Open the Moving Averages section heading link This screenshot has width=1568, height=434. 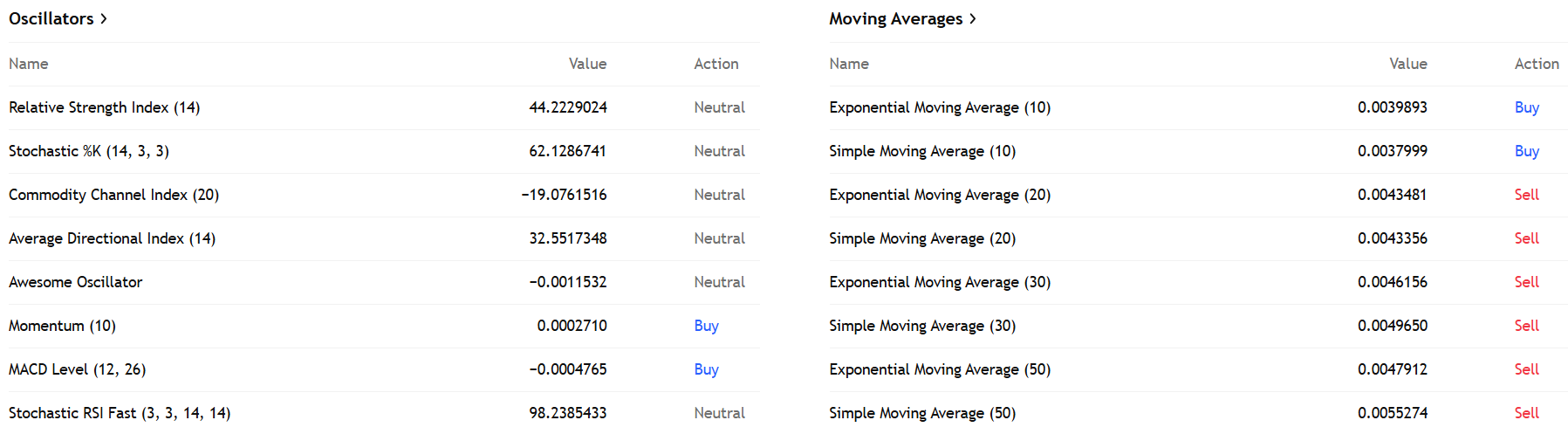click(x=895, y=18)
